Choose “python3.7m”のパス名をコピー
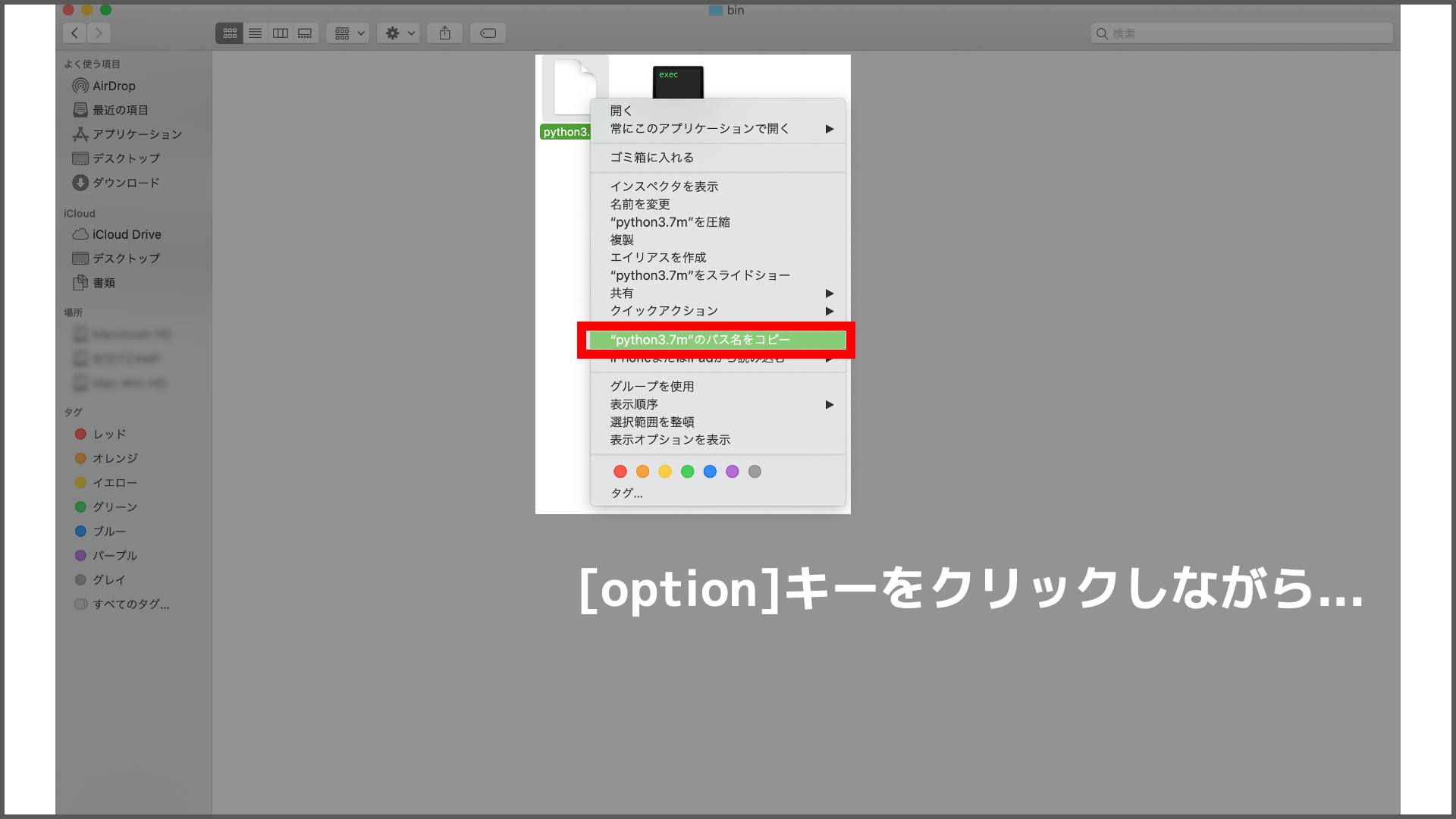1456x819 pixels. (717, 340)
